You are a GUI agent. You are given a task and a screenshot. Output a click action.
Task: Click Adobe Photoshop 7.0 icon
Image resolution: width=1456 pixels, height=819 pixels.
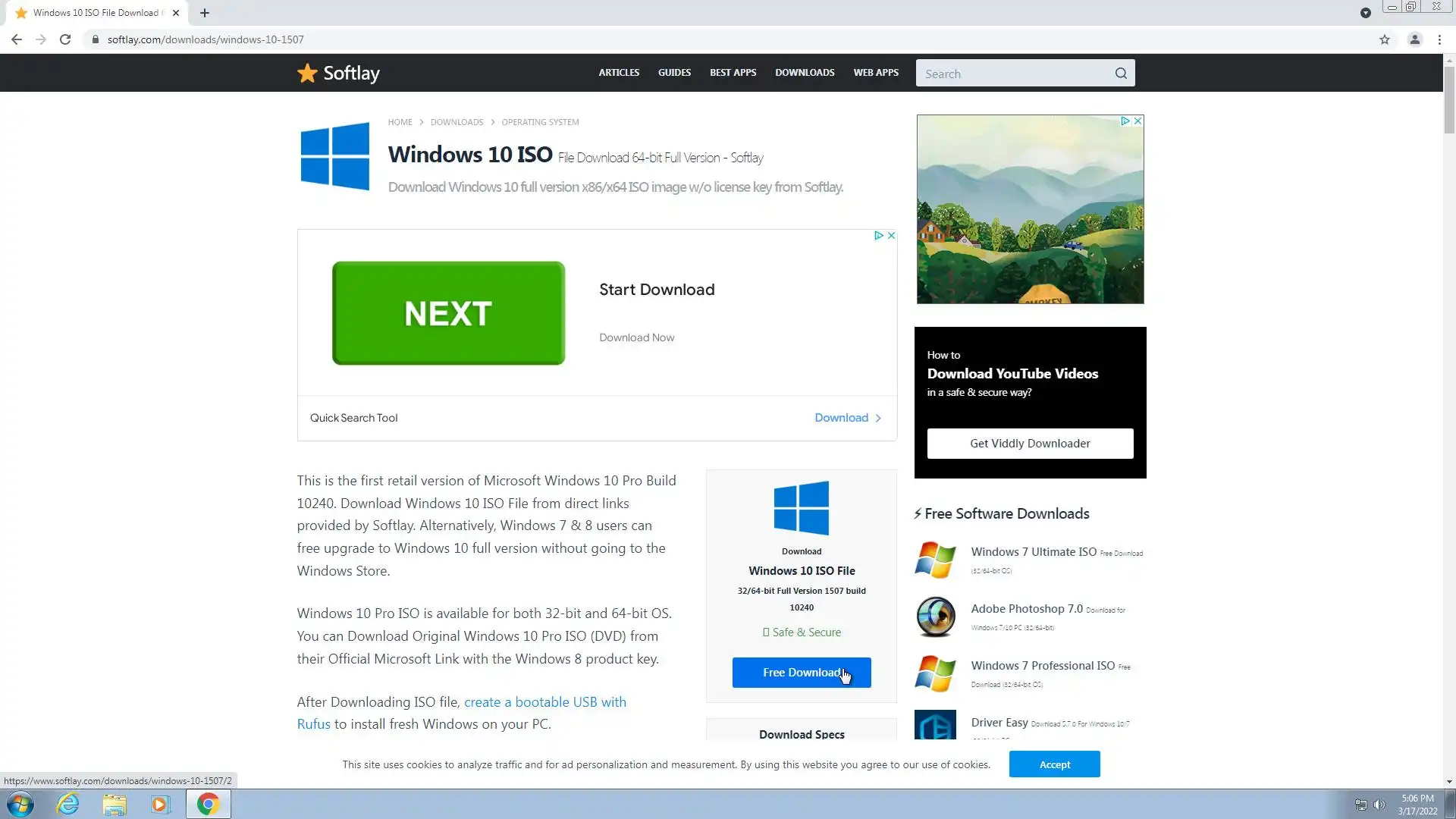coord(935,617)
